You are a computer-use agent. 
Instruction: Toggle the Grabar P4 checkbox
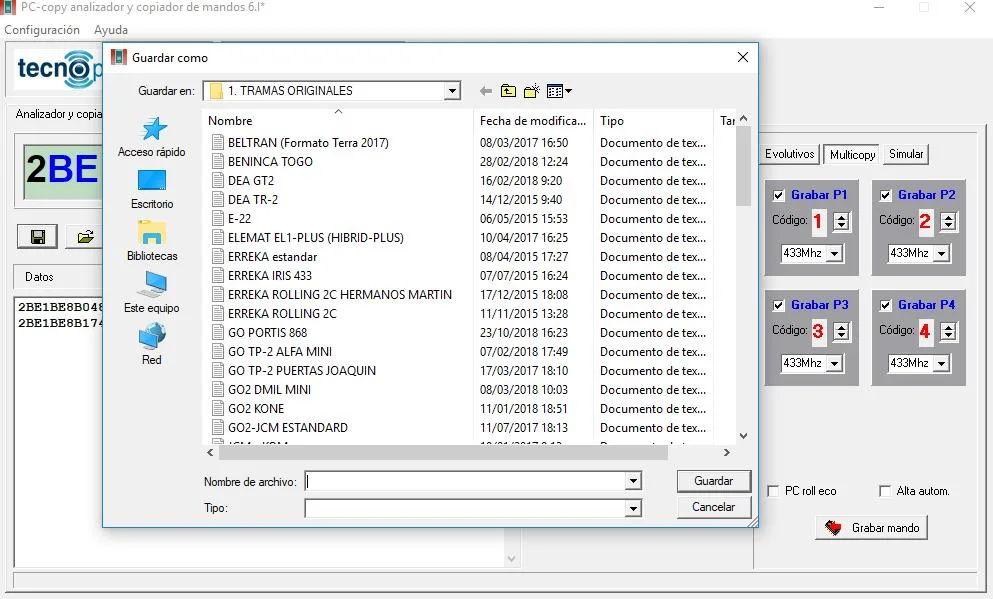(886, 305)
